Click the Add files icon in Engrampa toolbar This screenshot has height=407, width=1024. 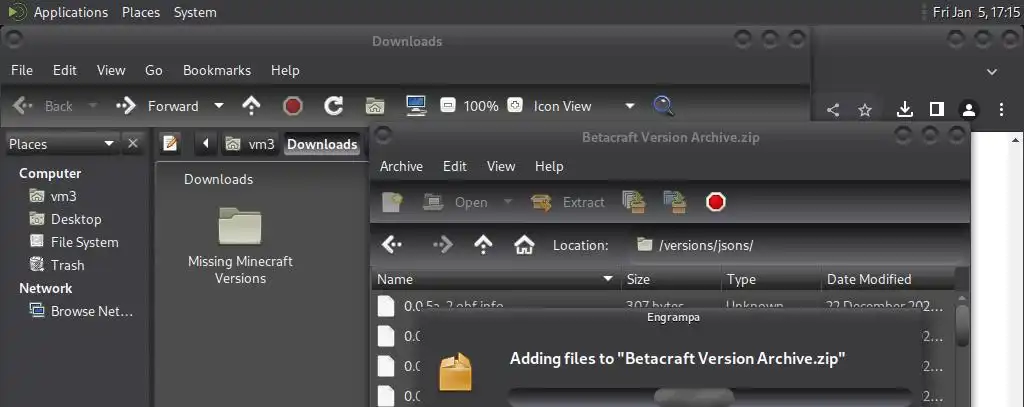633,202
